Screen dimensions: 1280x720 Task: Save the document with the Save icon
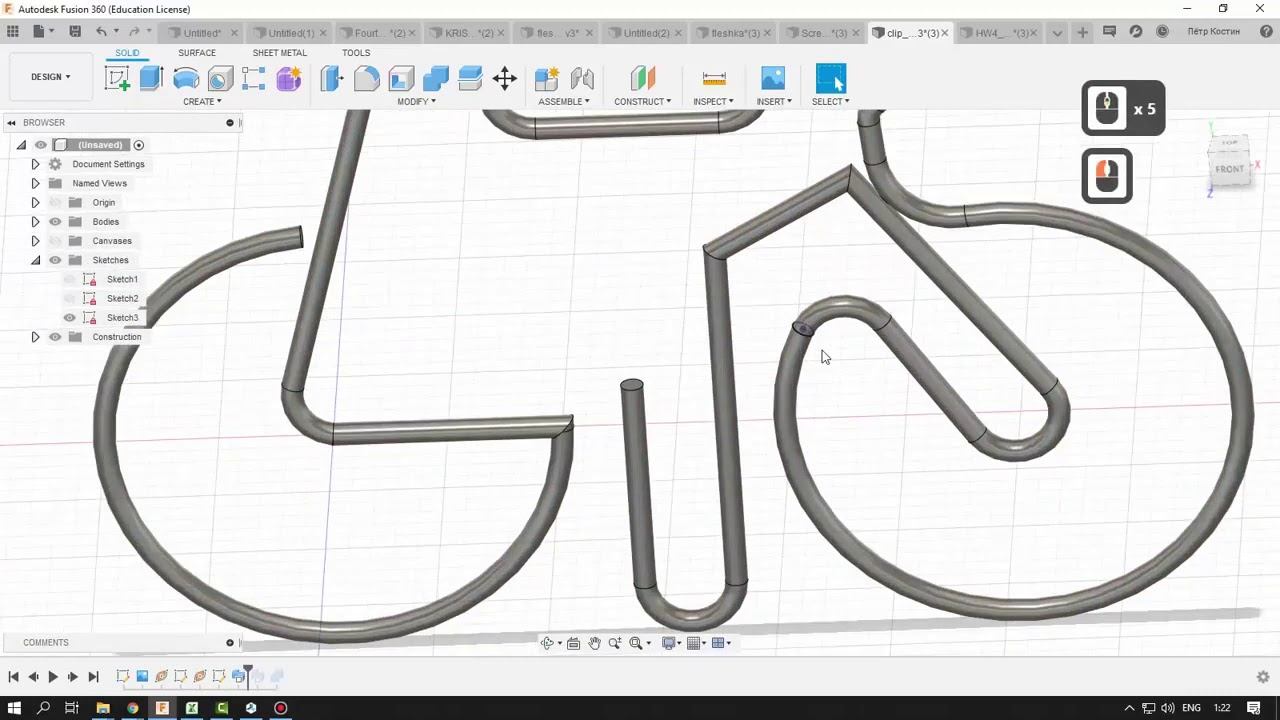click(x=75, y=32)
